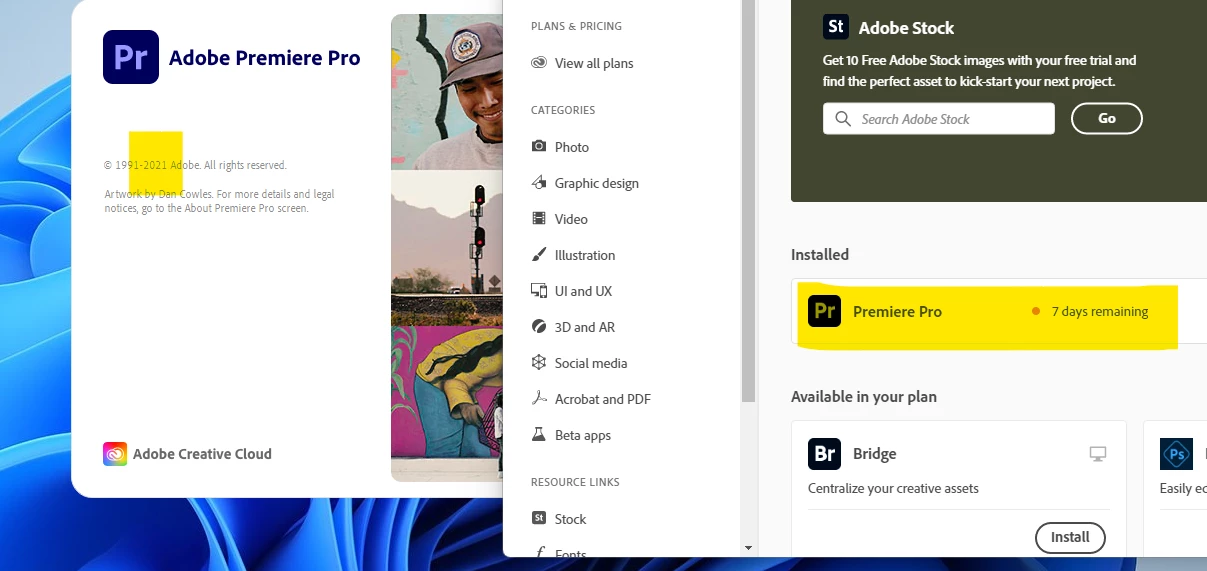Click the Bridge Br app icon
This screenshot has width=1207, height=571.
(x=824, y=454)
